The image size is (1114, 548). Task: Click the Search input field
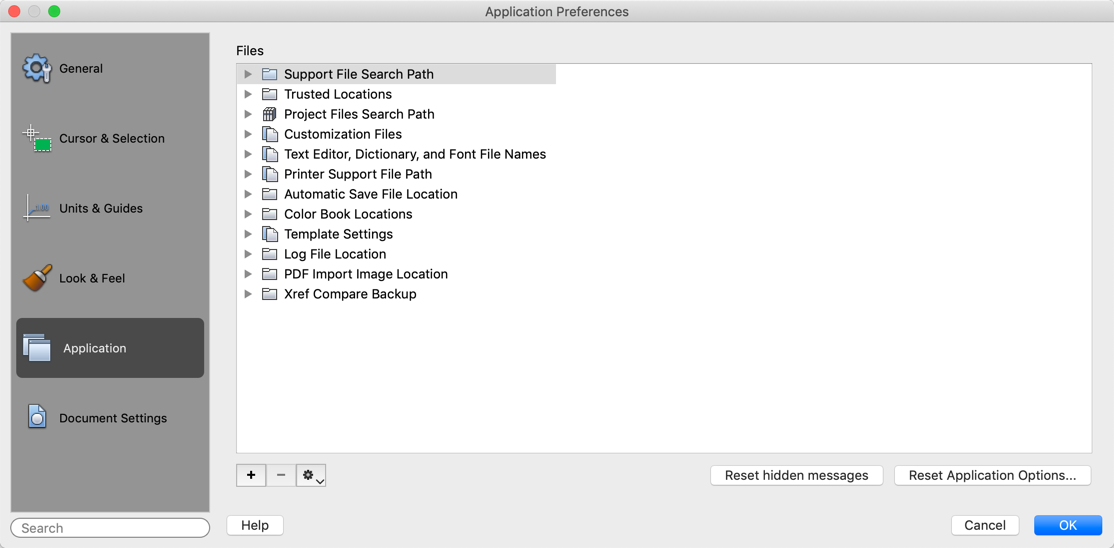click(110, 528)
